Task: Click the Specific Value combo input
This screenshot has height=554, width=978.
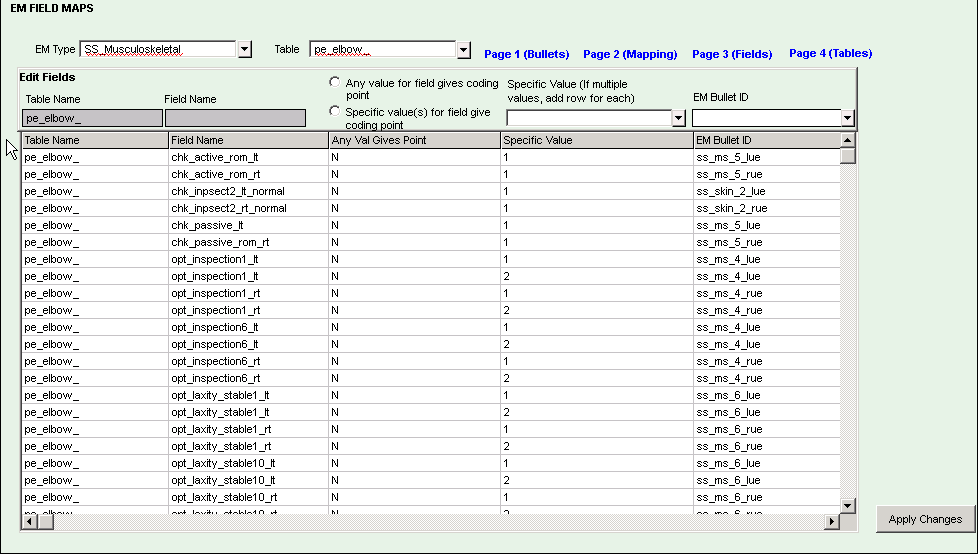Action: pyautogui.click(x=589, y=118)
